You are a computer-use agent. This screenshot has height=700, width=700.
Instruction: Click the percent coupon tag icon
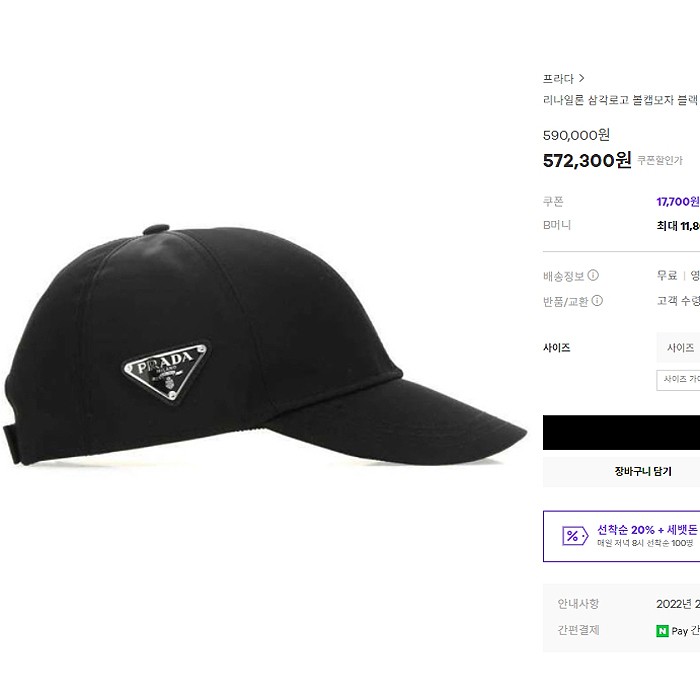point(575,536)
